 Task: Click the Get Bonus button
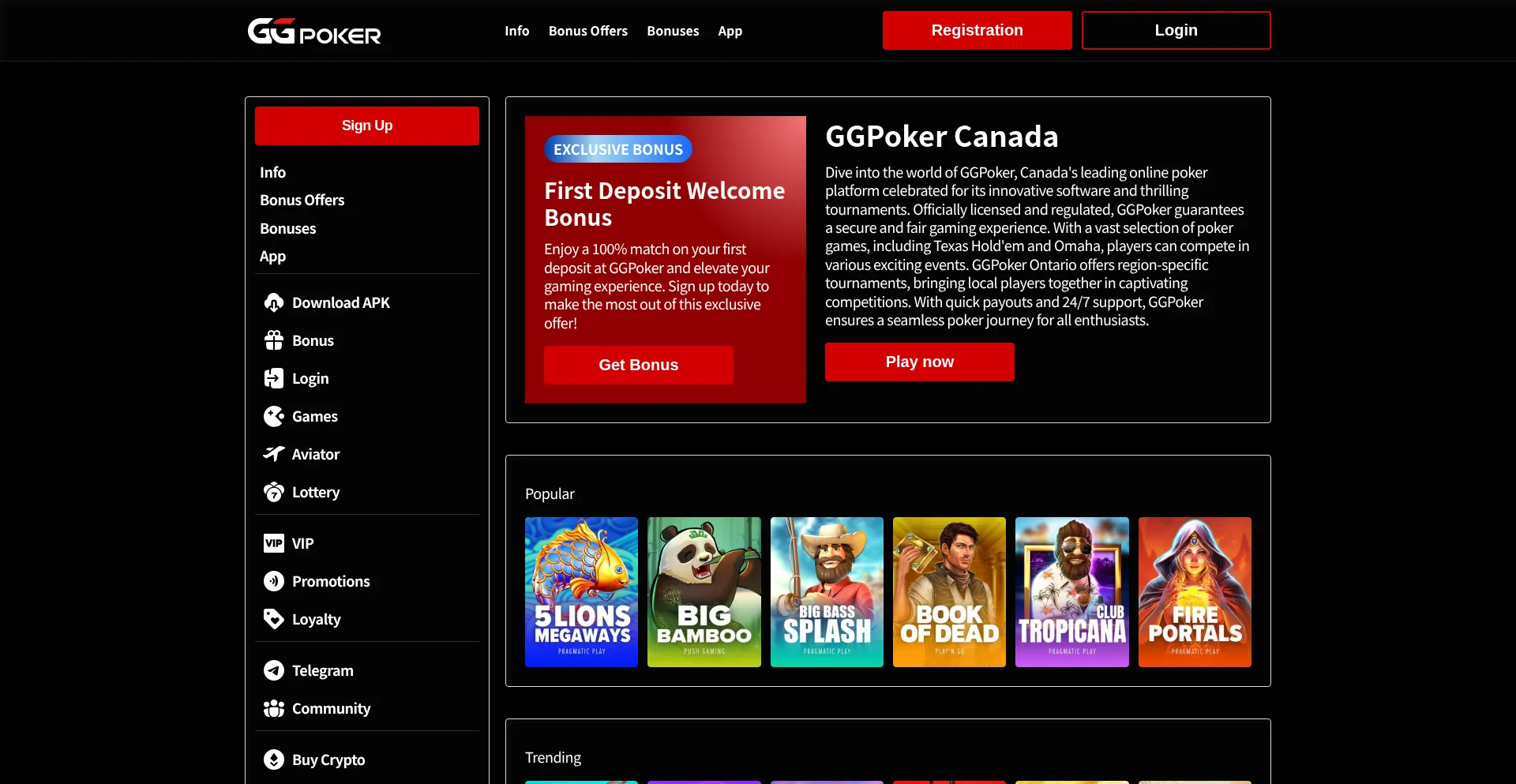pos(639,365)
